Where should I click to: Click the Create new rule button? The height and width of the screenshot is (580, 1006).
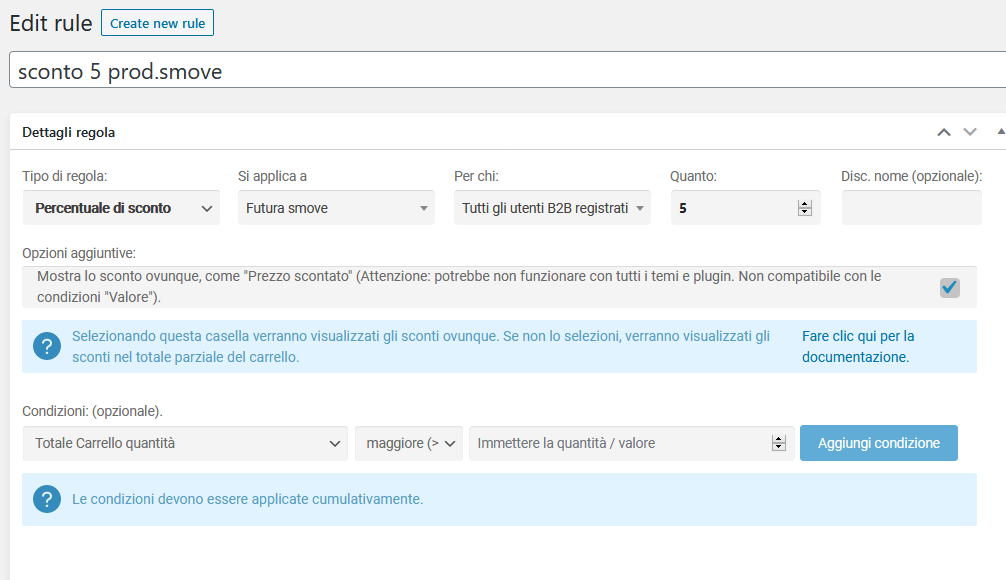tap(157, 23)
